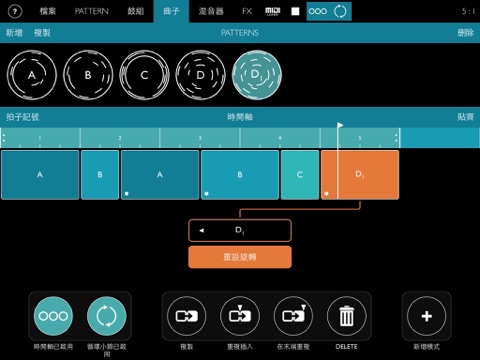Open the D1 pattern selector with the left arrow
480x360 pixels.
coord(201,230)
